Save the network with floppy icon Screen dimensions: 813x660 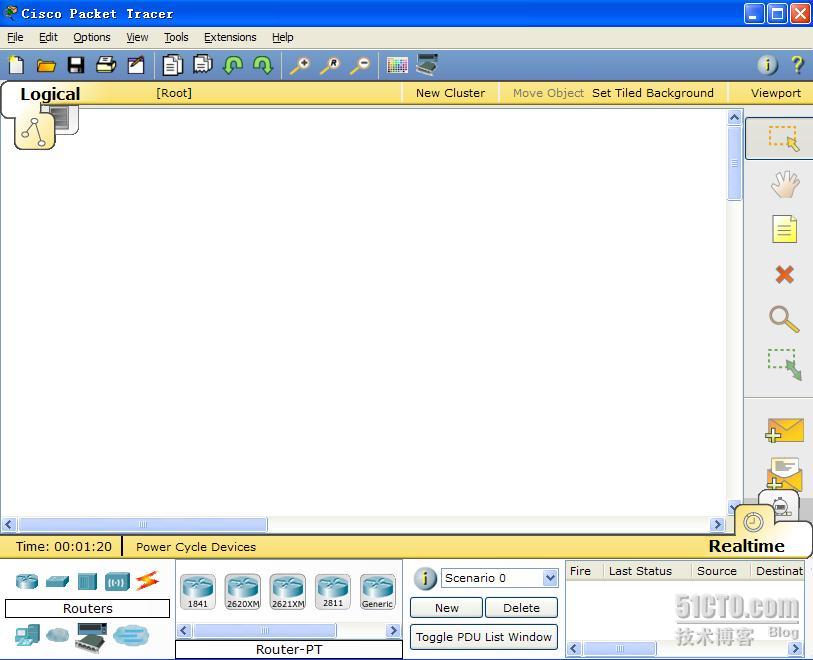pyautogui.click(x=76, y=65)
